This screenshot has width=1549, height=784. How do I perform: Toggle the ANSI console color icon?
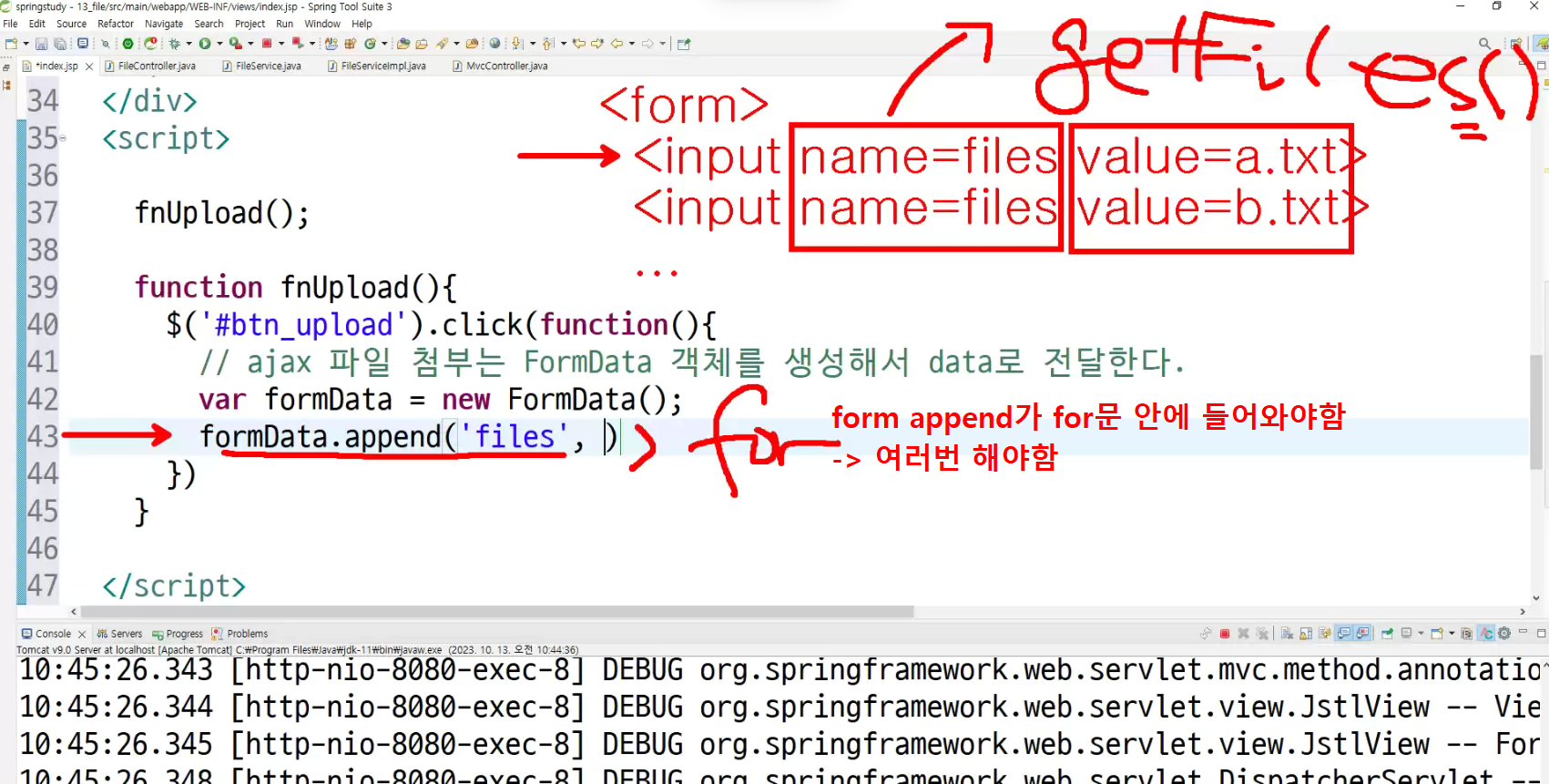(1486, 634)
